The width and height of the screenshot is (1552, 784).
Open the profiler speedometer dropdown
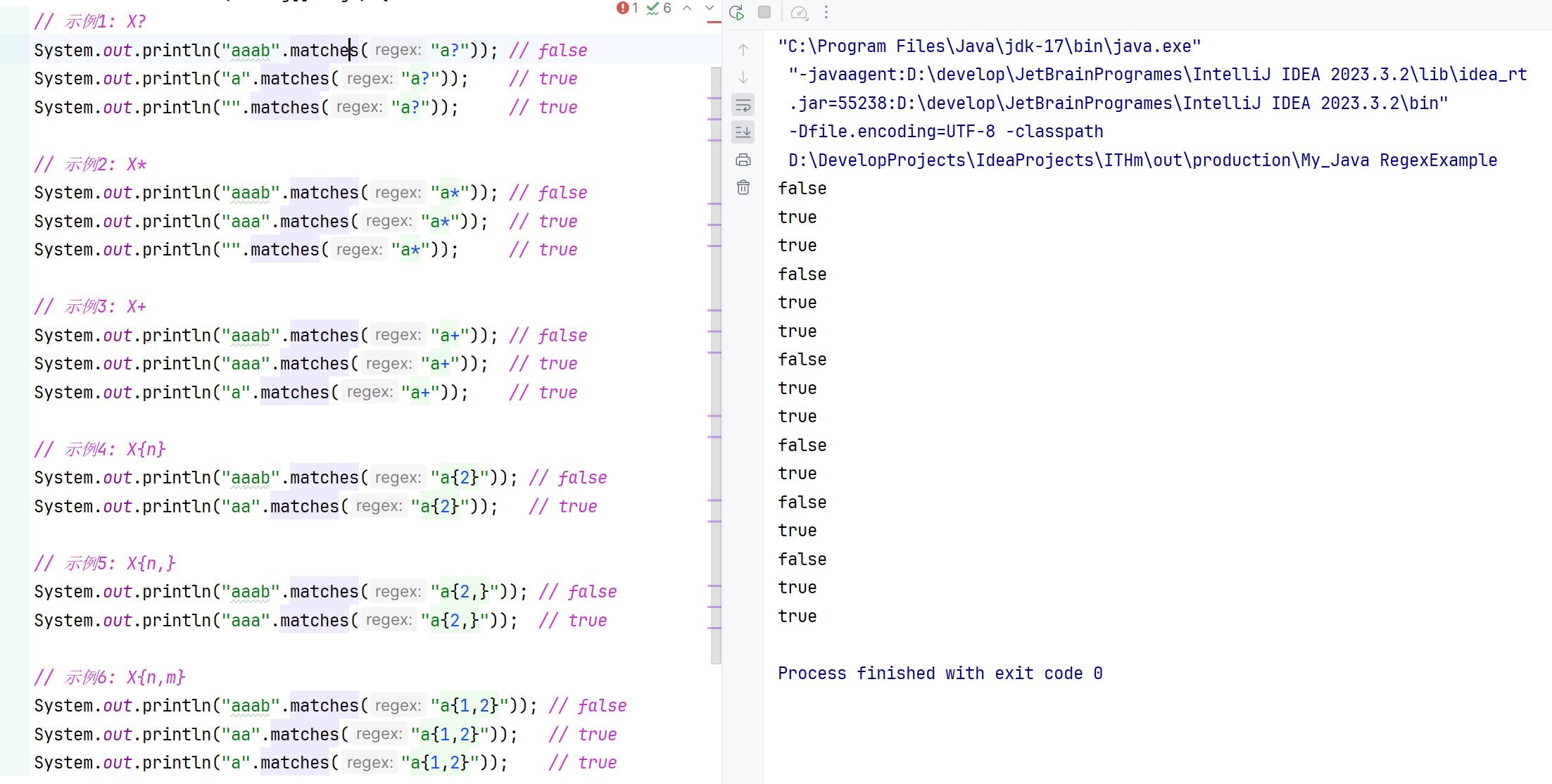tap(800, 13)
